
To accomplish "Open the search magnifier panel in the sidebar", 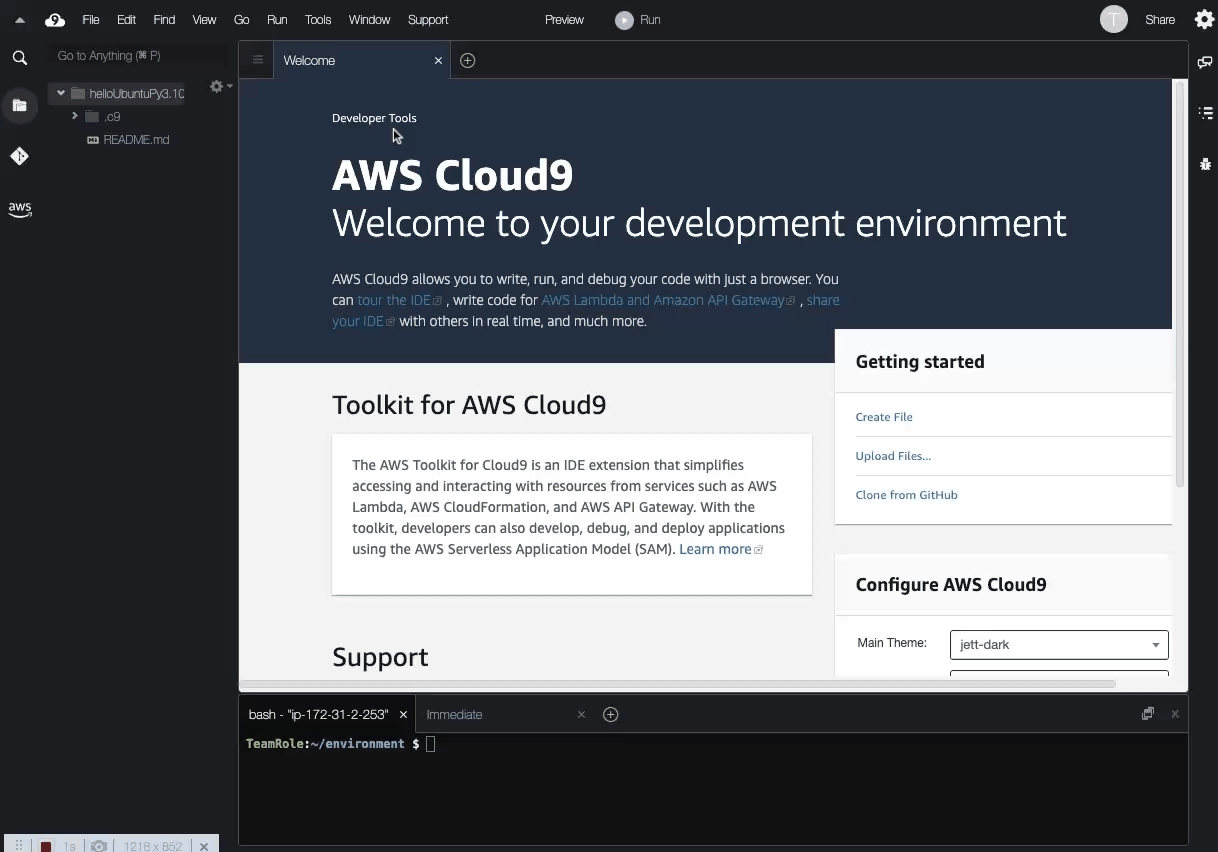I will (19, 58).
